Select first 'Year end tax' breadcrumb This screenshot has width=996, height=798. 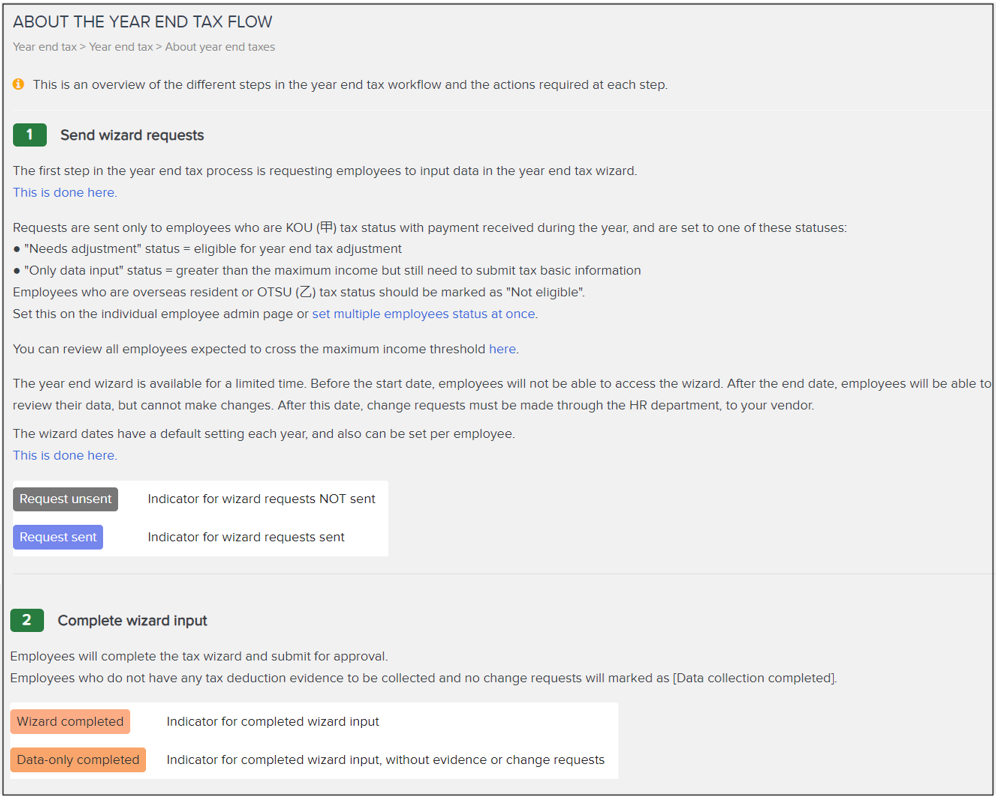point(44,47)
